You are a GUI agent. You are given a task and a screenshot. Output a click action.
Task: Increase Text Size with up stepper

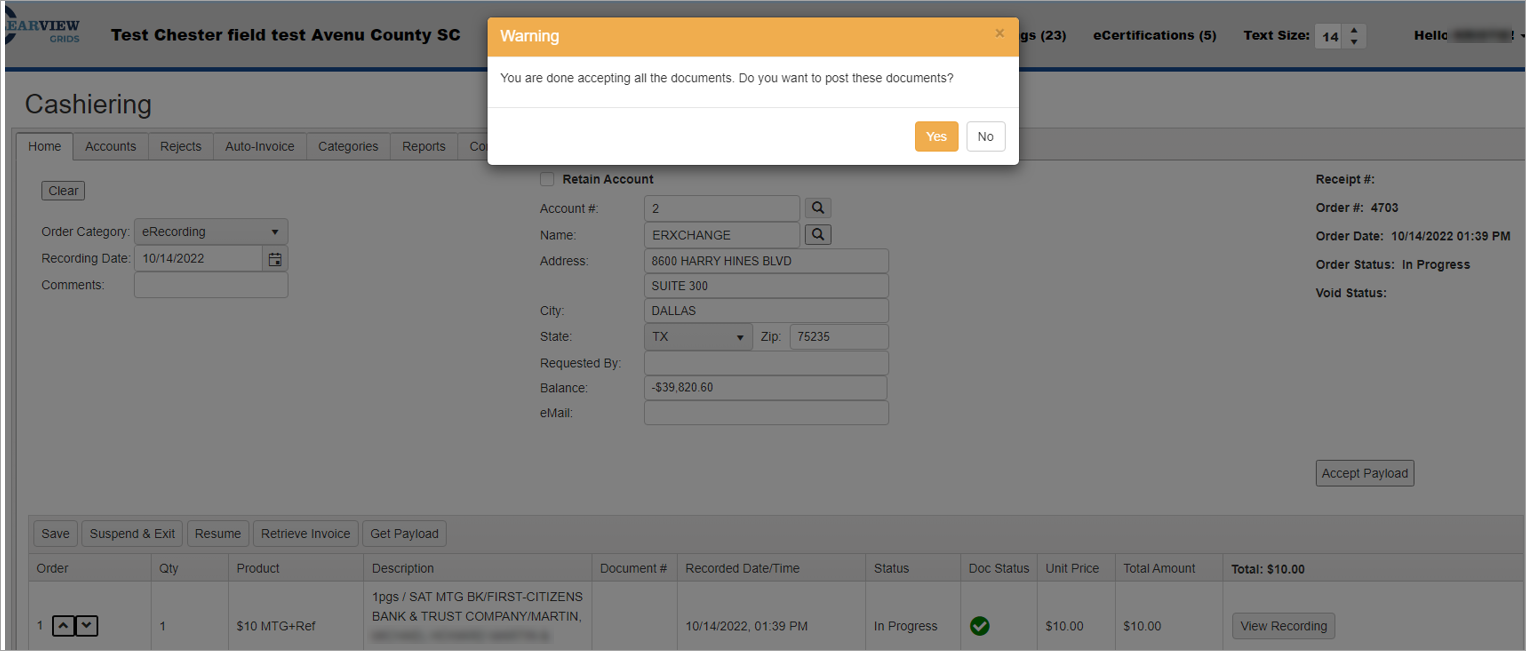tap(1354, 30)
